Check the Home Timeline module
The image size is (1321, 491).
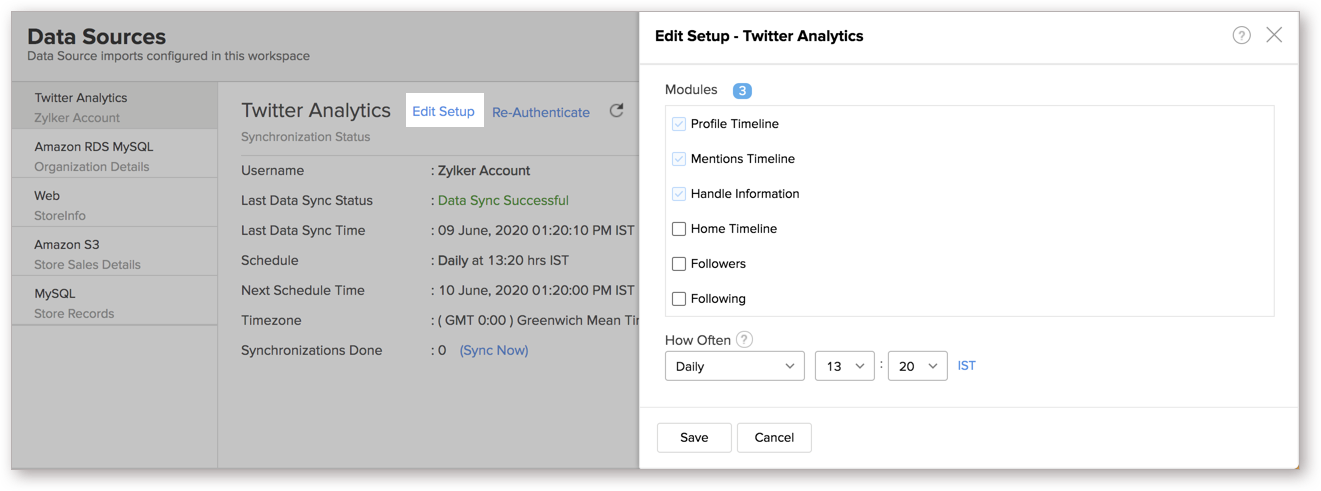[679, 229]
